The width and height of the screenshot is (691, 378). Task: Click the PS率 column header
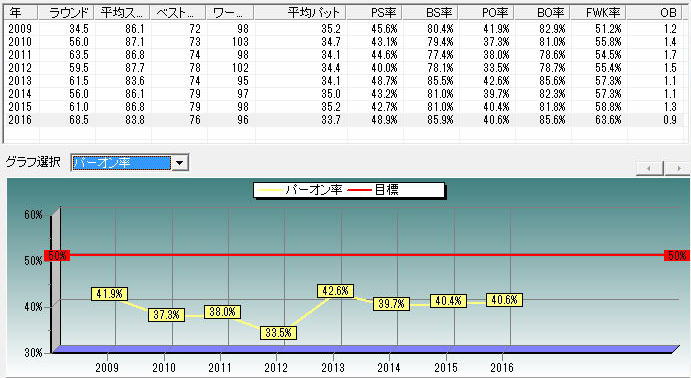click(x=375, y=13)
